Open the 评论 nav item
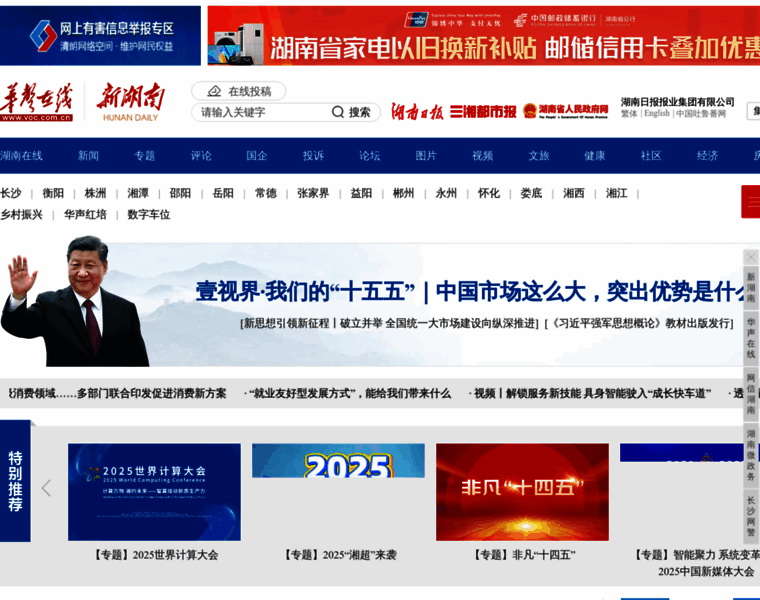The width and height of the screenshot is (760, 600). 201,156
